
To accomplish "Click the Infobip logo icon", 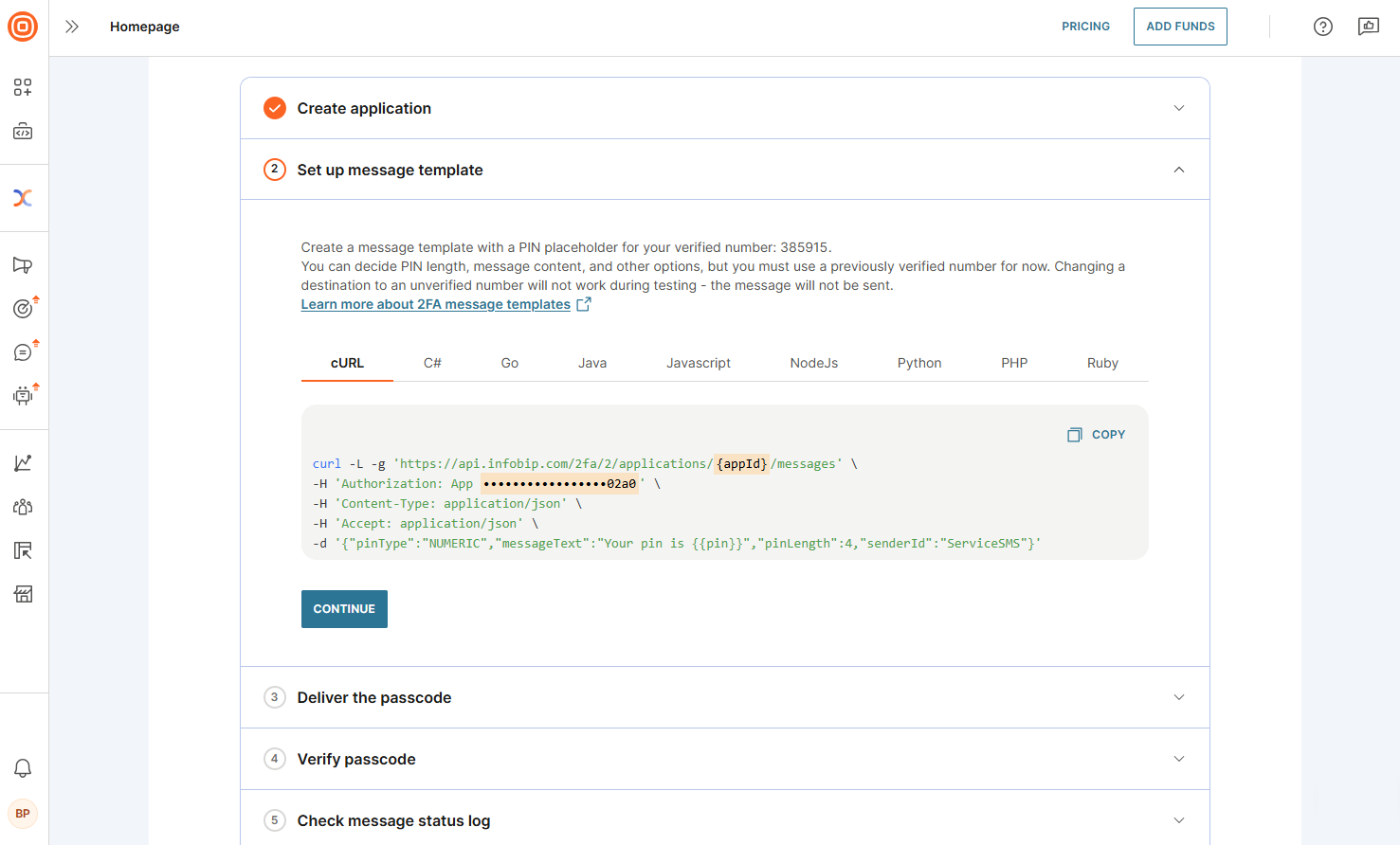I will (x=23, y=27).
